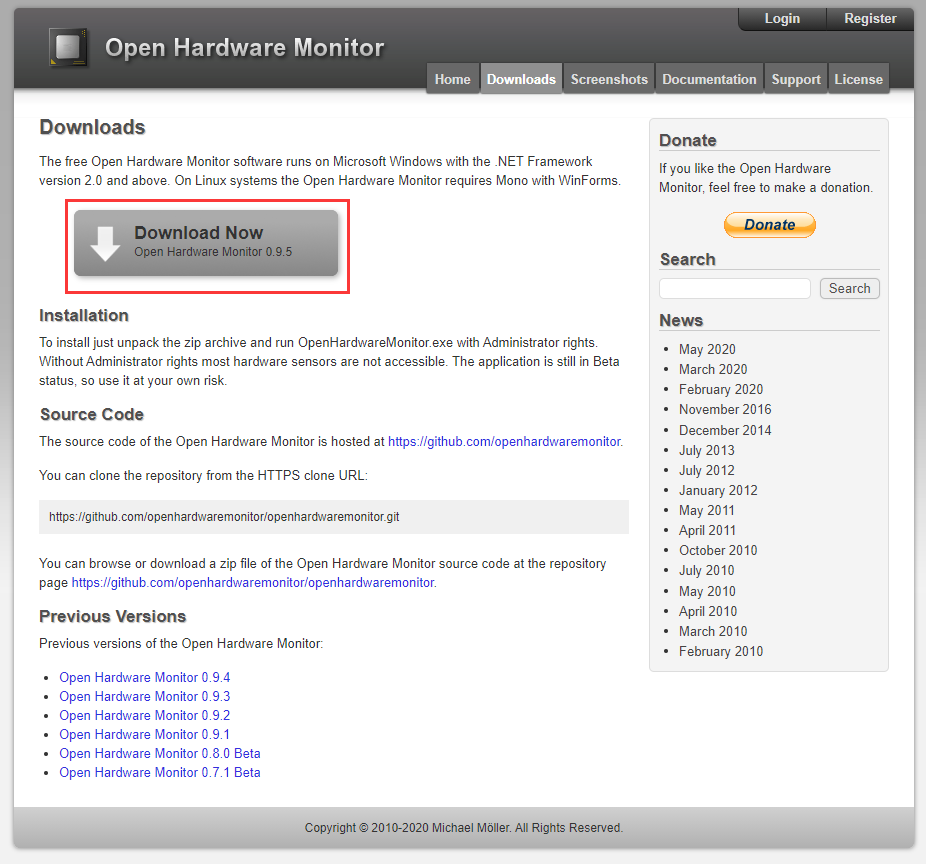View the License tab

(858, 79)
